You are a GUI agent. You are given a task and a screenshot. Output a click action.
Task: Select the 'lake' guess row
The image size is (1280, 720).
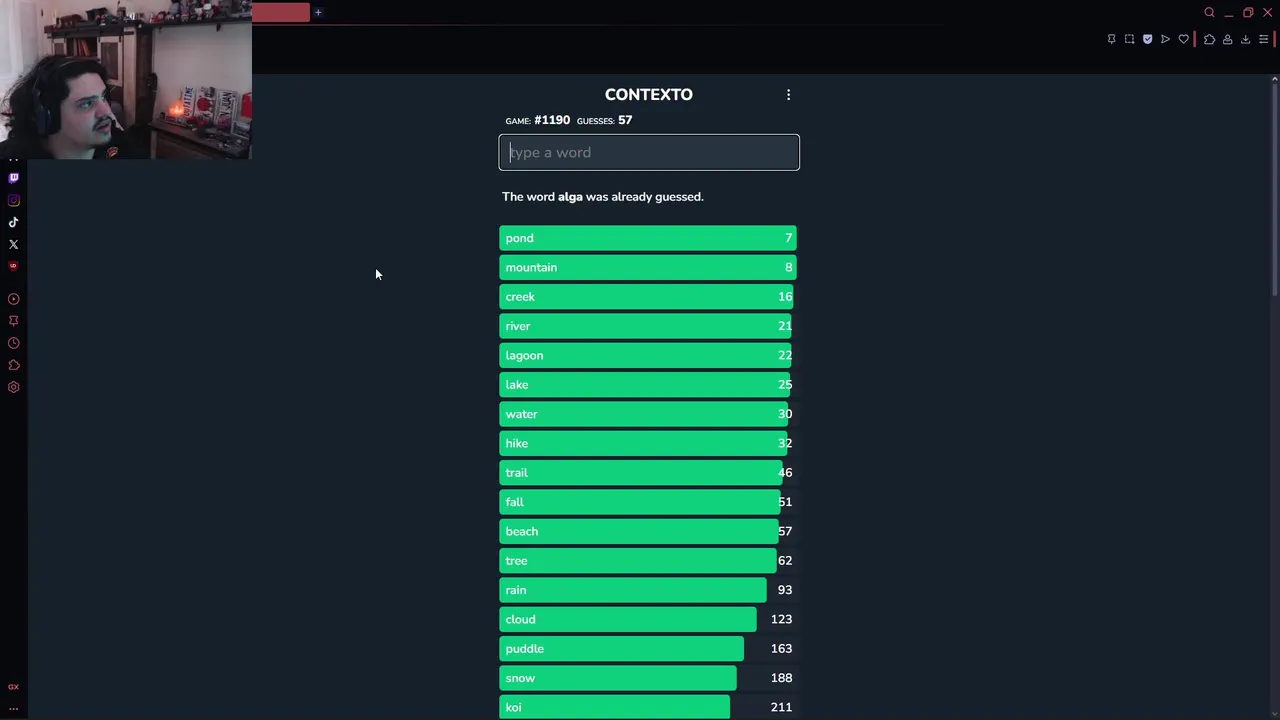tap(648, 385)
